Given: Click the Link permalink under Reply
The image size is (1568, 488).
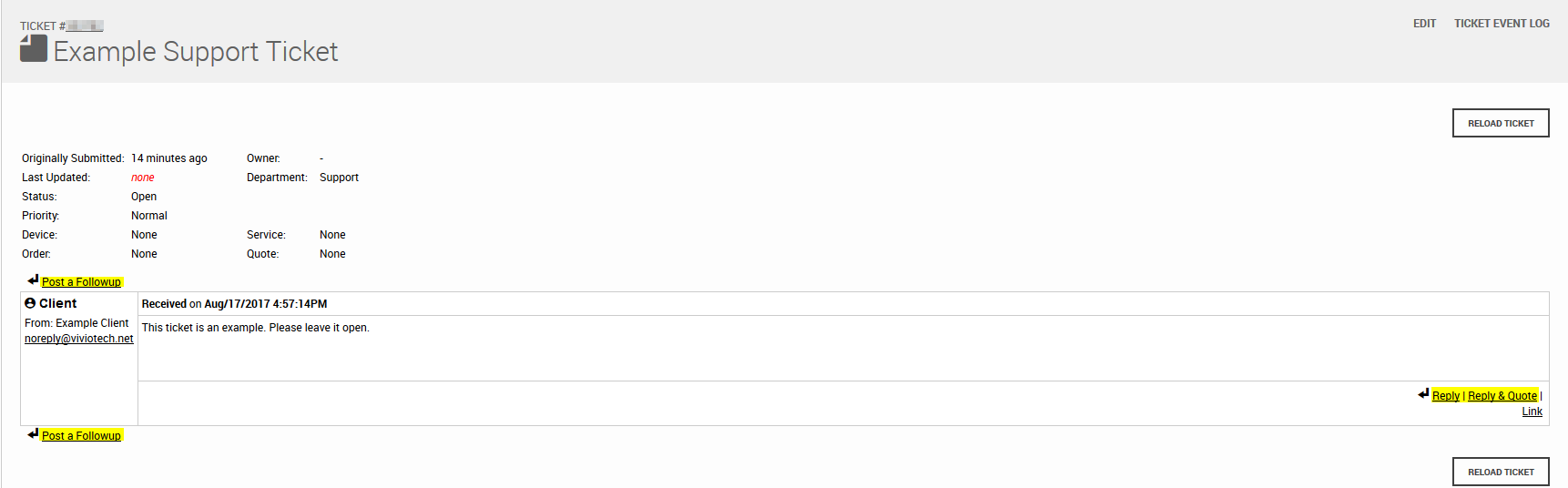Looking at the screenshot, I should (x=1532, y=412).
